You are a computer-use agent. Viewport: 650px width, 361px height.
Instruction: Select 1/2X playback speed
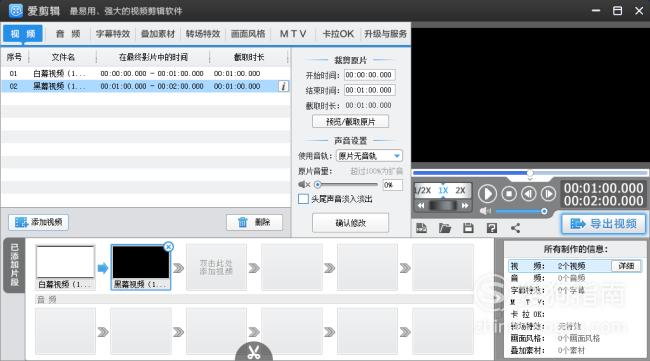click(423, 190)
